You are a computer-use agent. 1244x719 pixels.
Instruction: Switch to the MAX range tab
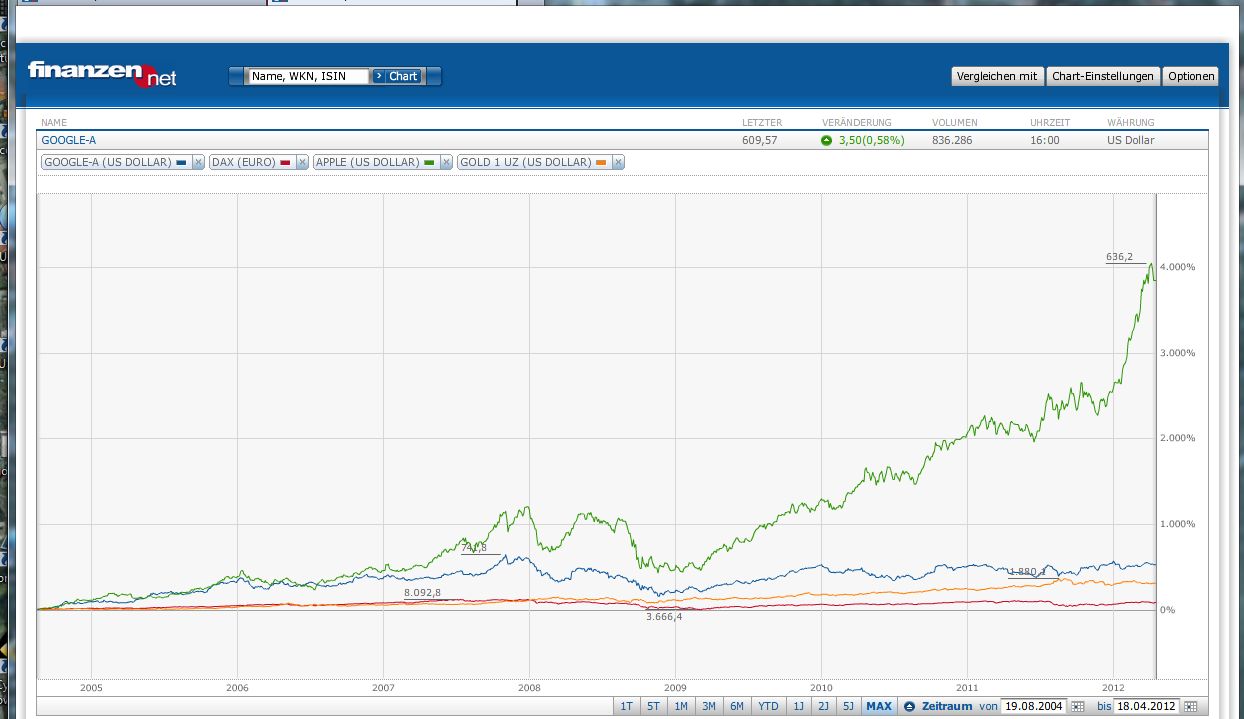[879, 706]
